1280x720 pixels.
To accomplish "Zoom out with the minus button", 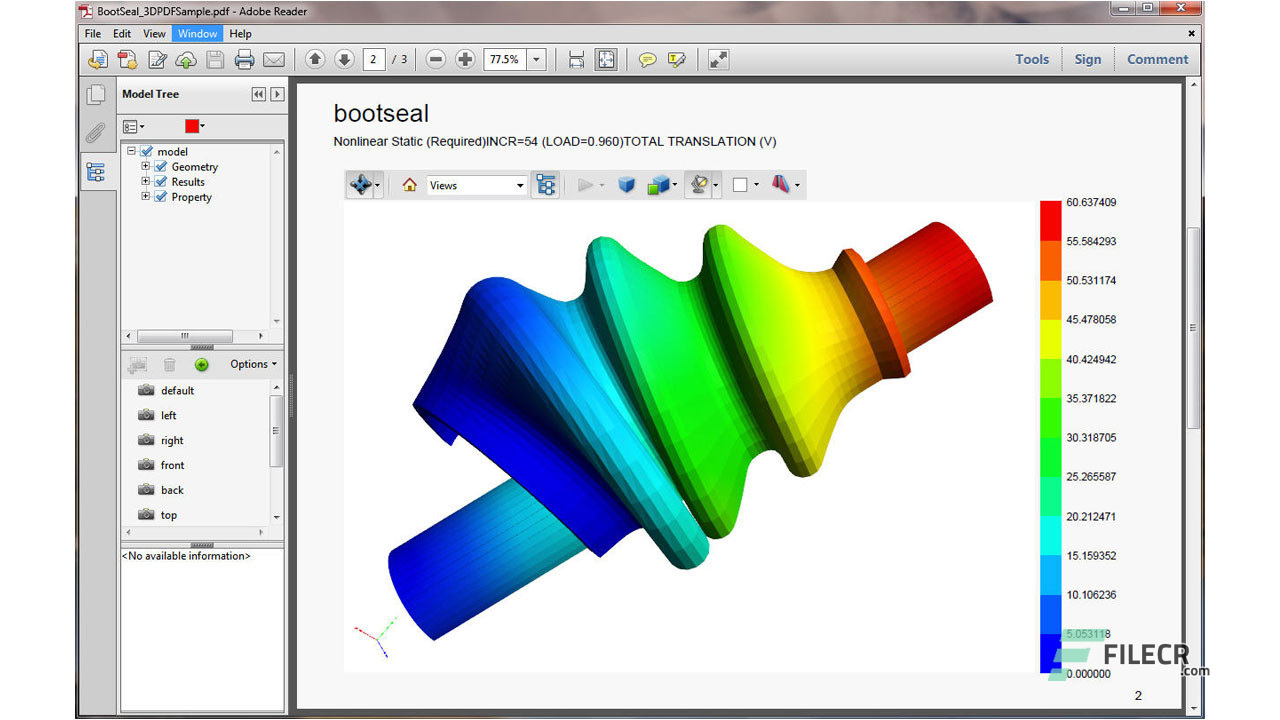I will (436, 59).
